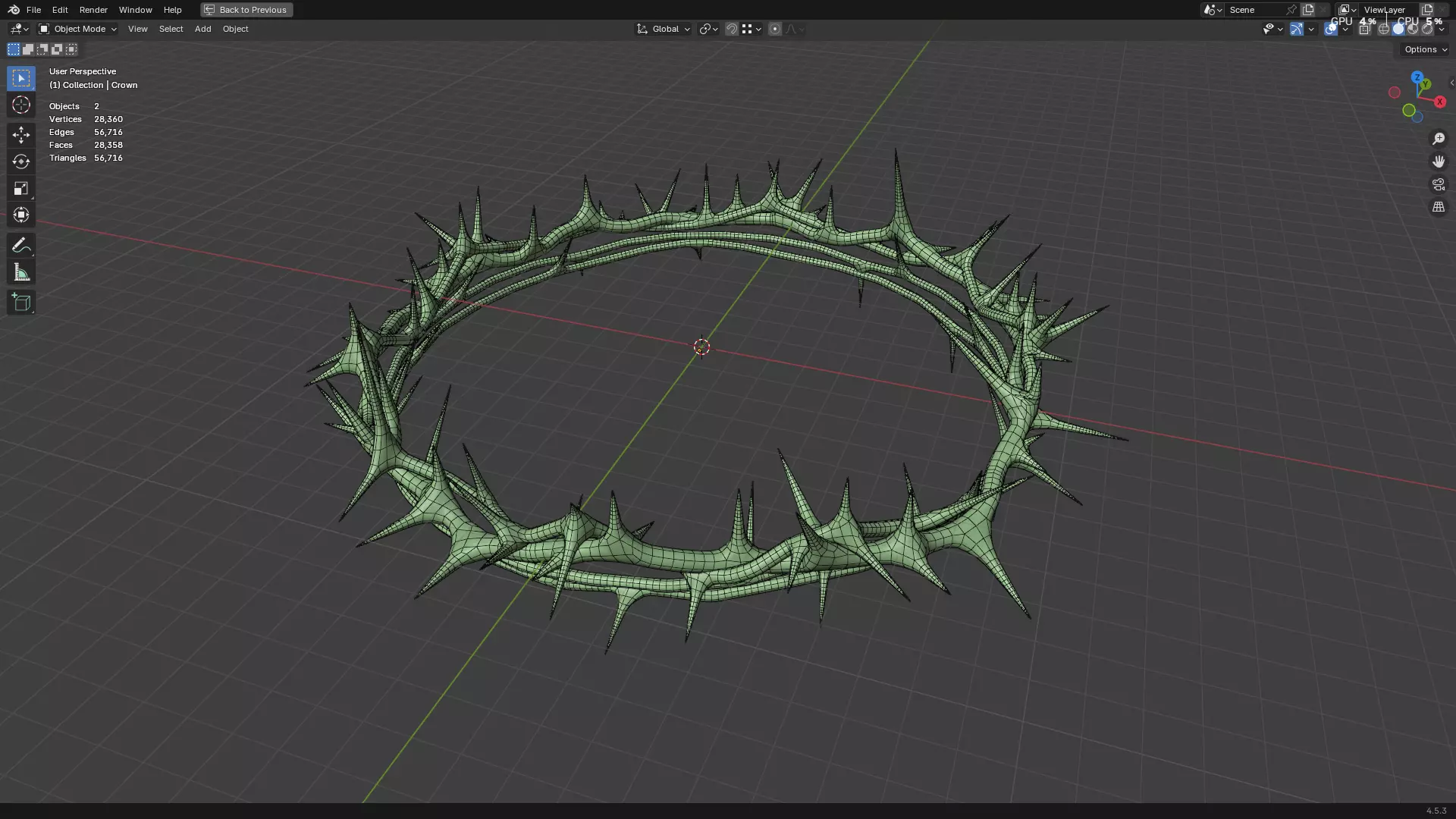
Task: Open the Edit menu
Action: pos(60,10)
